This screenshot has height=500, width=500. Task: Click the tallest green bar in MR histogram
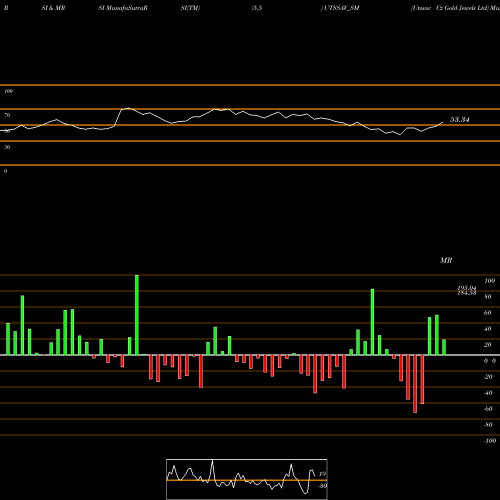point(137,315)
